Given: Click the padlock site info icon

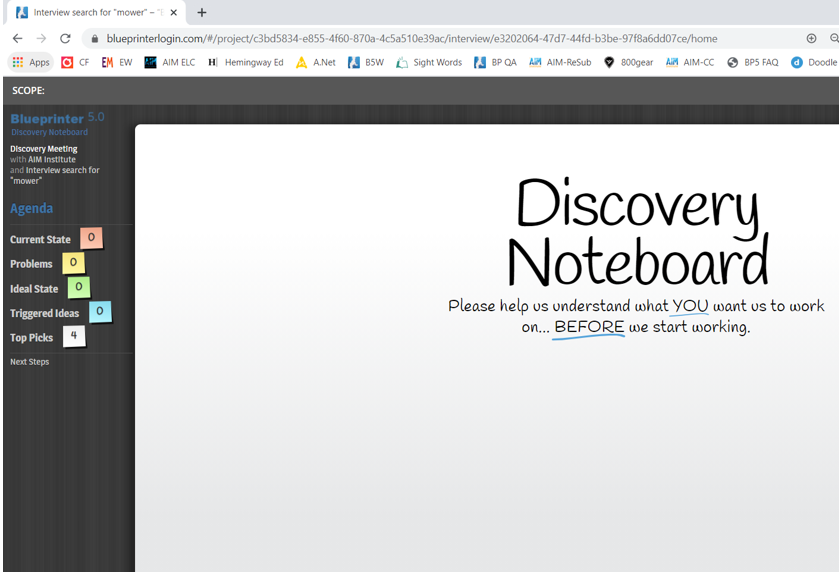Looking at the screenshot, I should [95, 39].
